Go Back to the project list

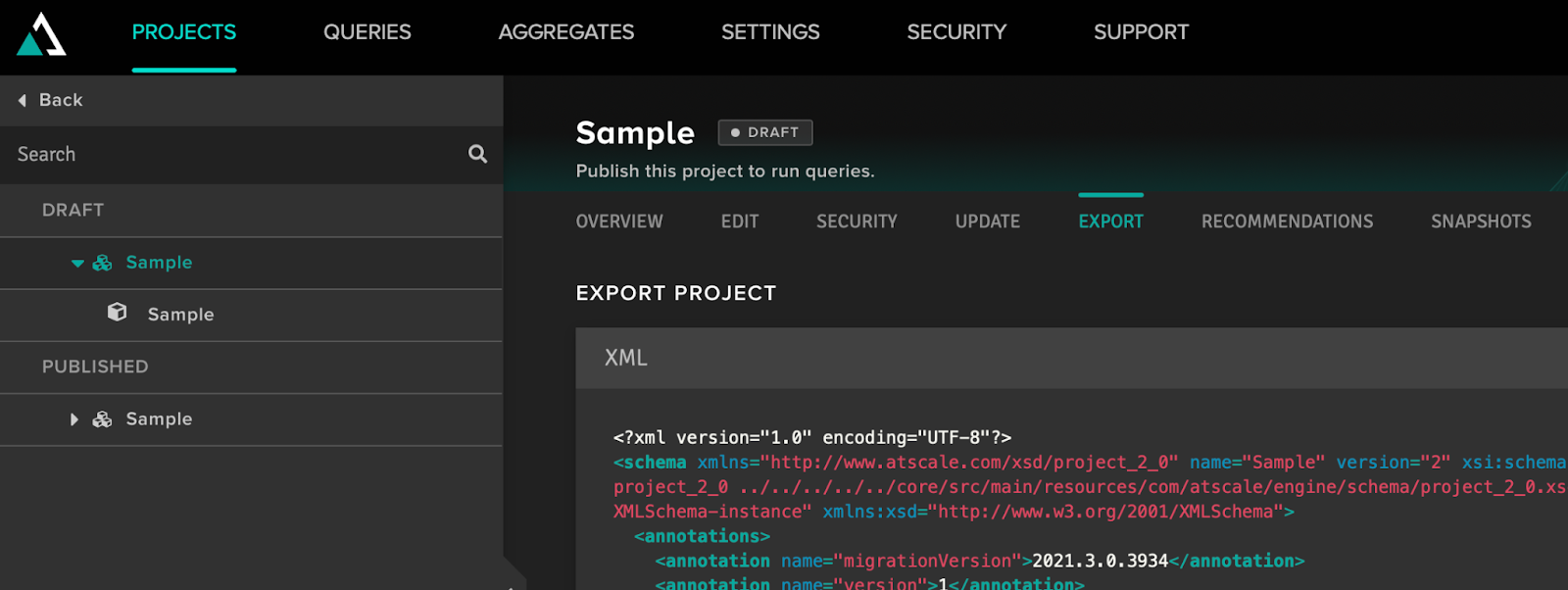click(x=61, y=100)
